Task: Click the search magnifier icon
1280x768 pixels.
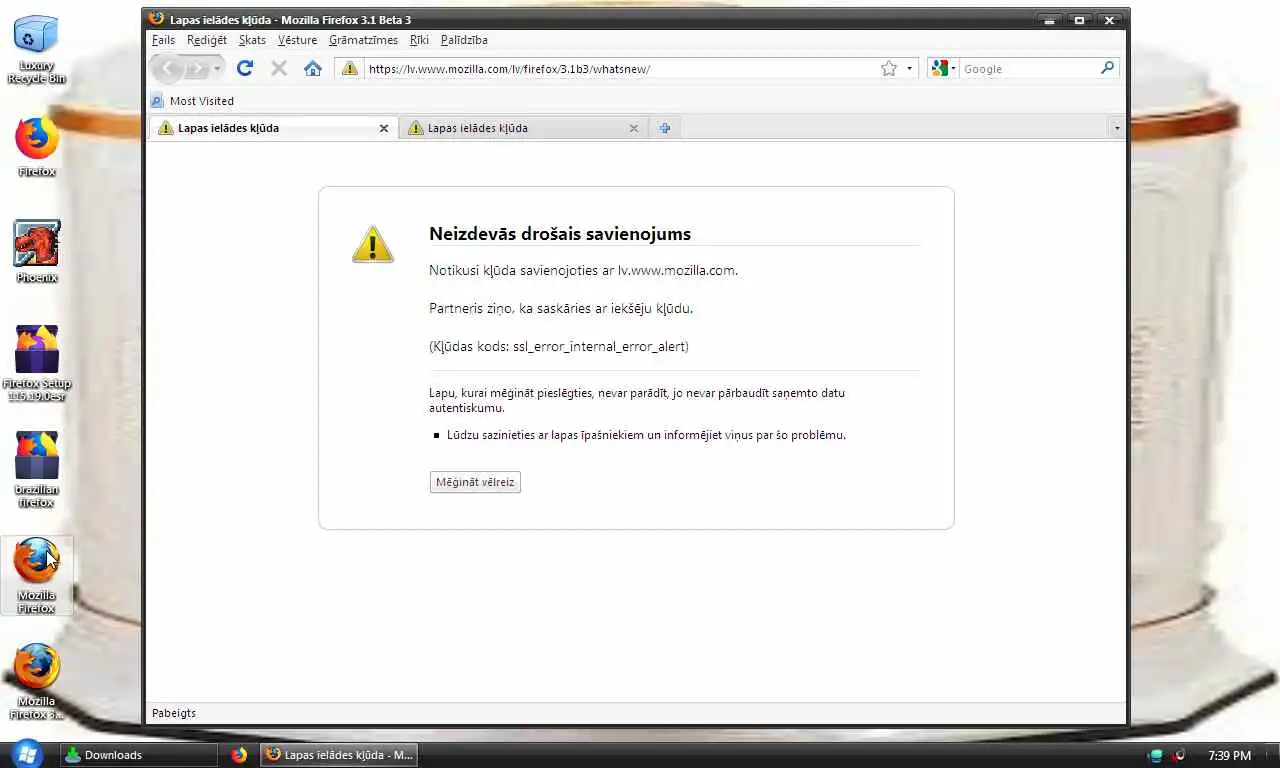Action: [1107, 68]
